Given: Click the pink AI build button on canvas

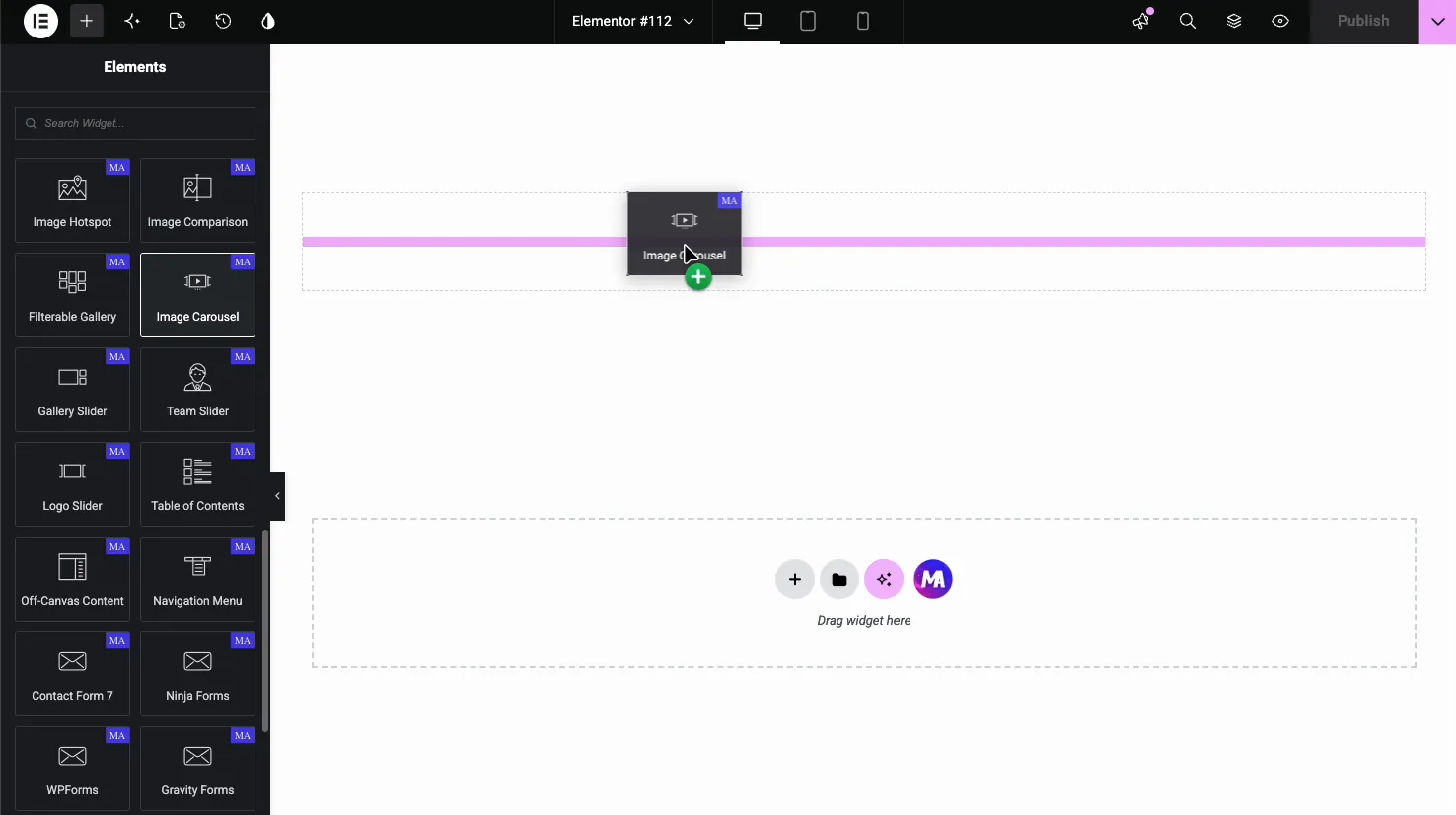Looking at the screenshot, I should click(x=884, y=579).
